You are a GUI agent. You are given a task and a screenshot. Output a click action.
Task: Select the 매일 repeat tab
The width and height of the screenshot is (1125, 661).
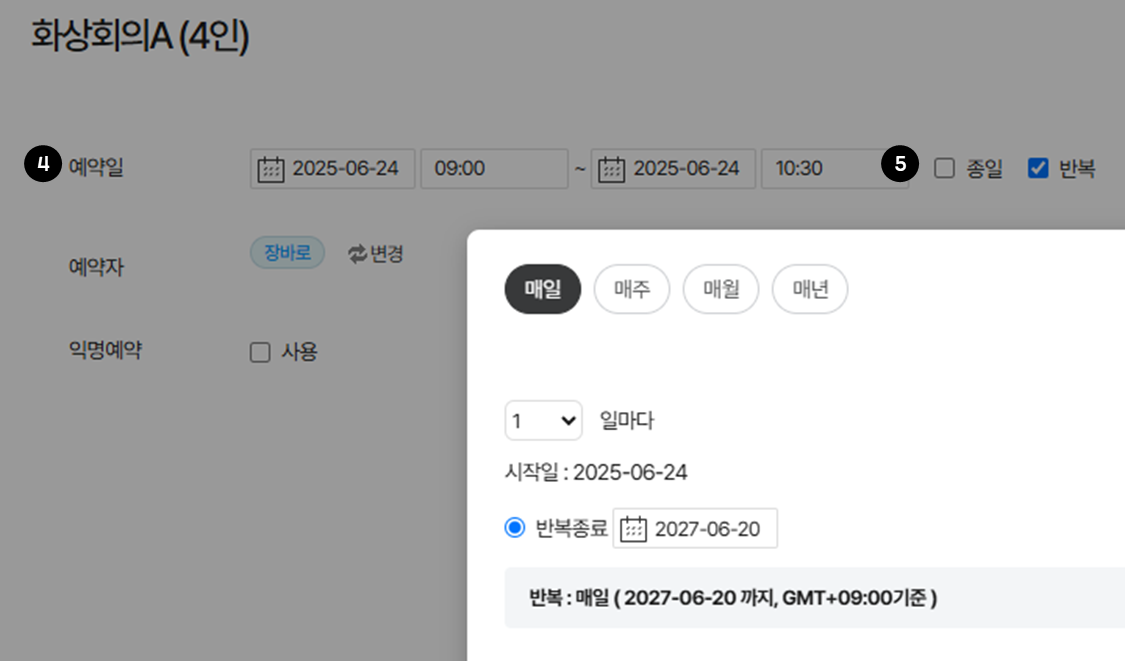(x=543, y=289)
